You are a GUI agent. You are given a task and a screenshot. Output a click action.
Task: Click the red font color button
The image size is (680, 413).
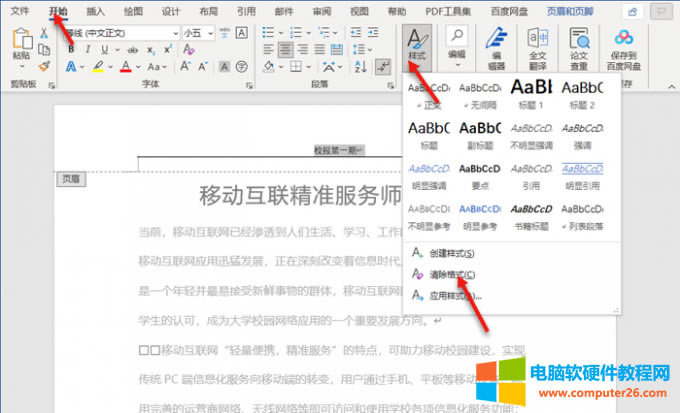(125, 66)
